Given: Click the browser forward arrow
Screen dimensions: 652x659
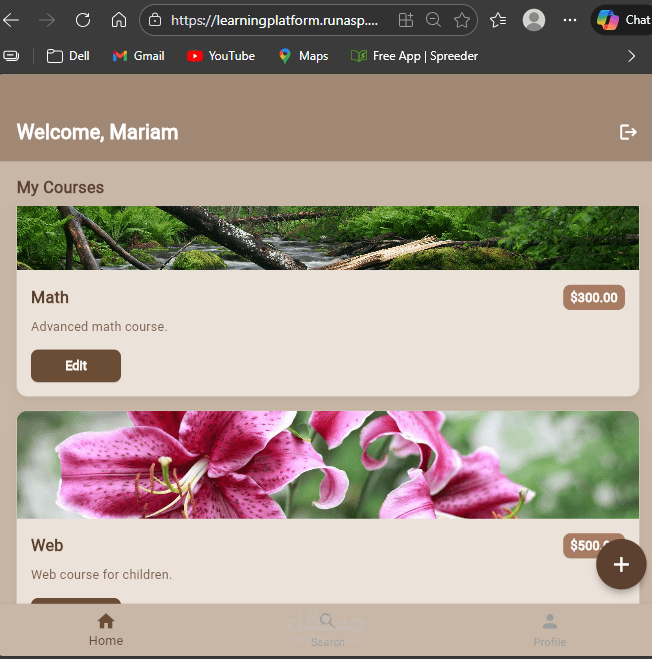Looking at the screenshot, I should (47, 20).
